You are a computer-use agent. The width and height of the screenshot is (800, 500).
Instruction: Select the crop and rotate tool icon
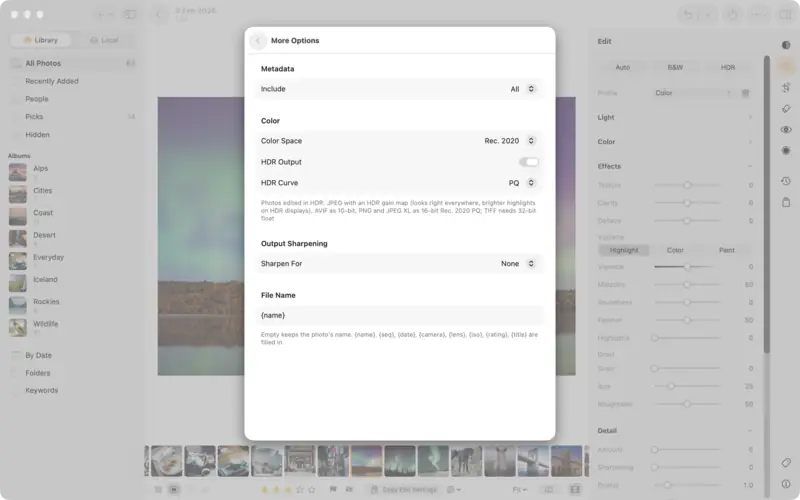[786, 87]
